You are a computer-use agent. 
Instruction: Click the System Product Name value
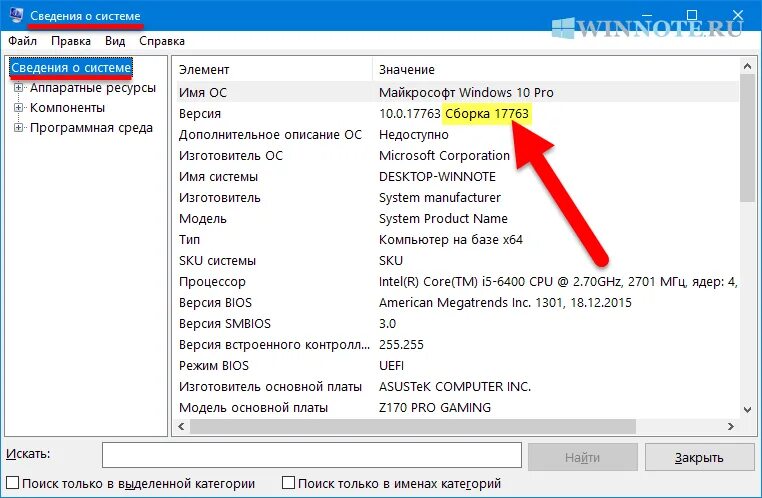coord(443,219)
